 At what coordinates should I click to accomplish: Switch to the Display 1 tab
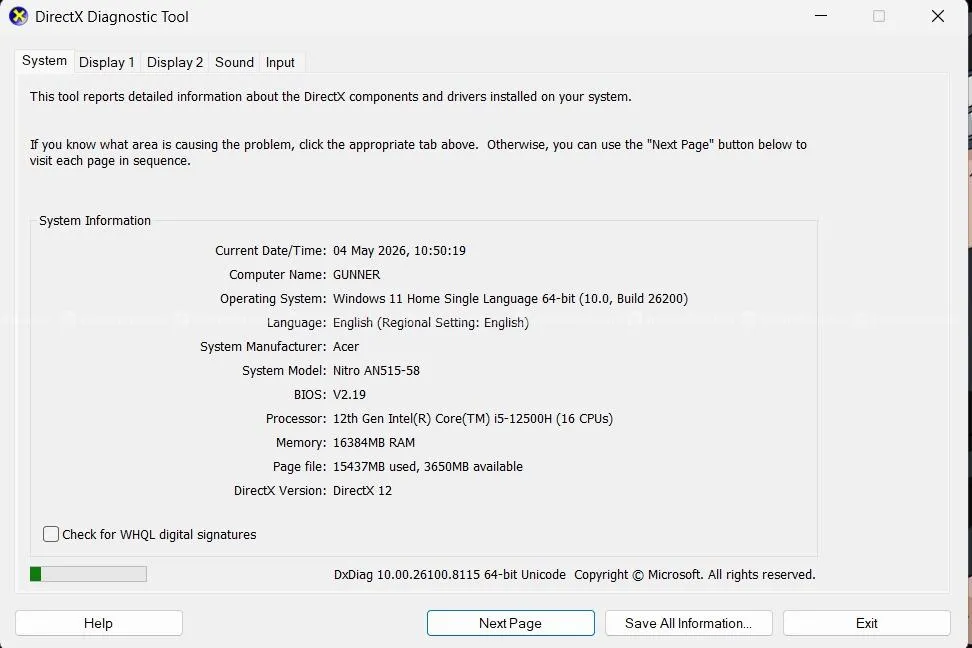click(107, 62)
